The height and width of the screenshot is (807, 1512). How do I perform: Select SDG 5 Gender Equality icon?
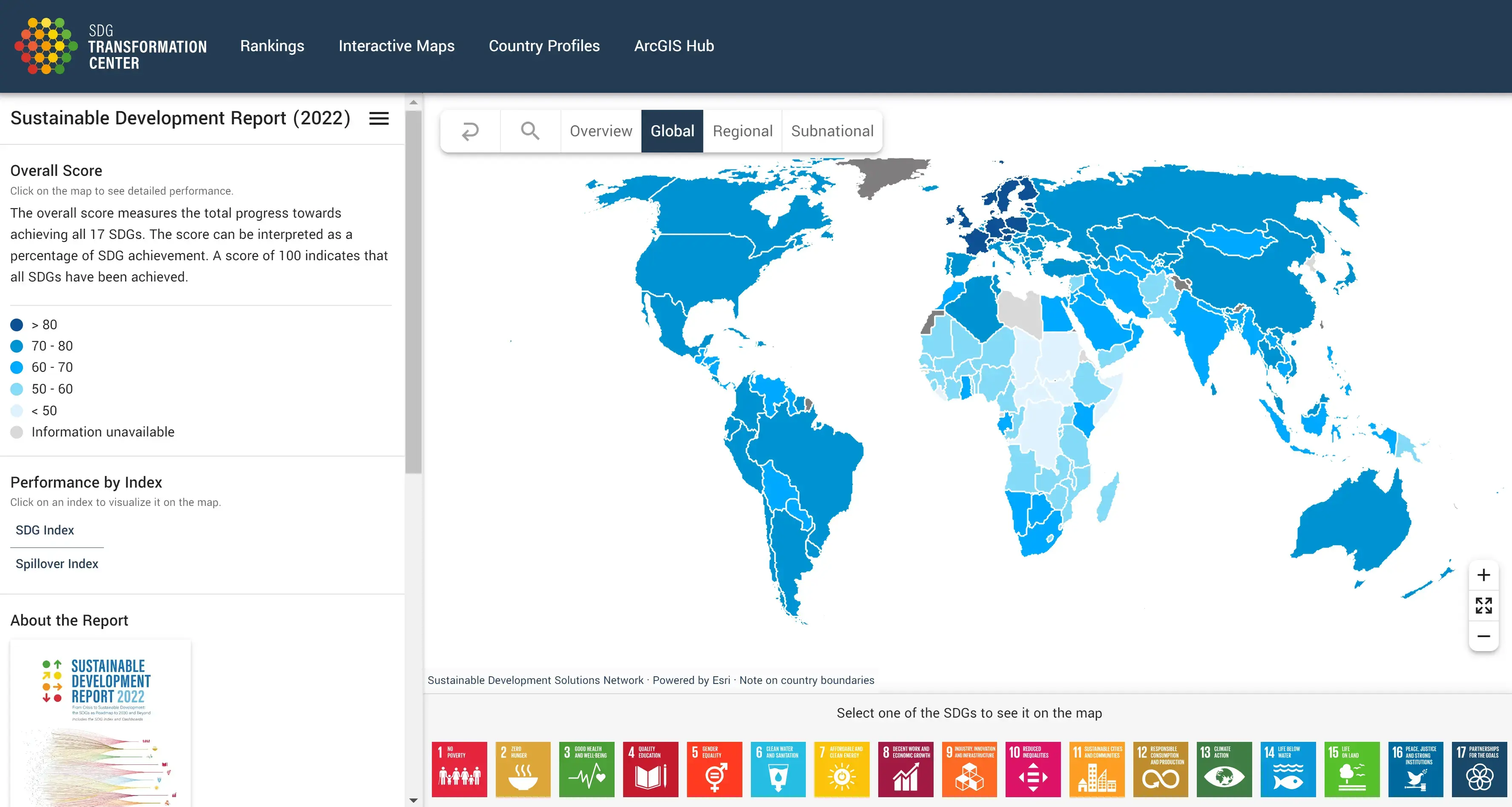(714, 769)
